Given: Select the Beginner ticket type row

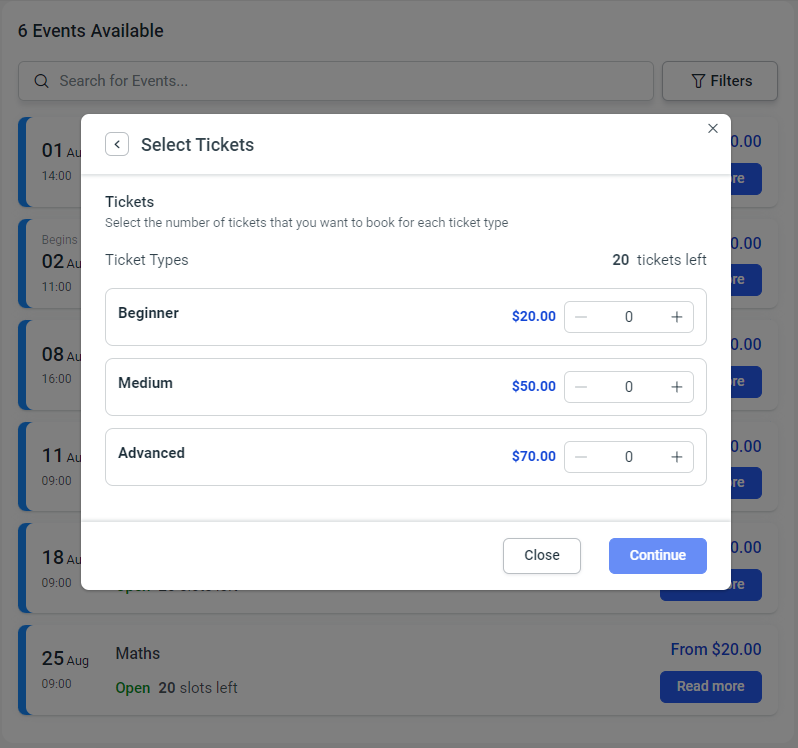Looking at the screenshot, I should pyautogui.click(x=406, y=317).
